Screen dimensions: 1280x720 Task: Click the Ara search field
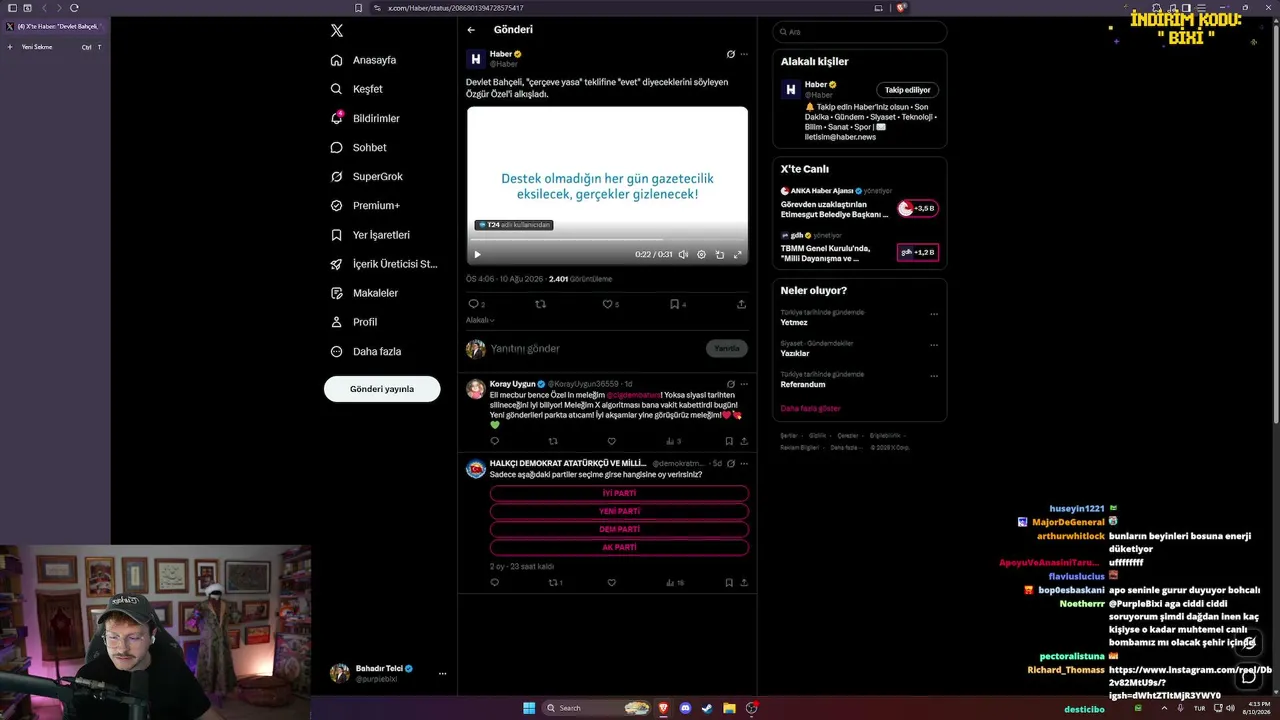point(860,32)
